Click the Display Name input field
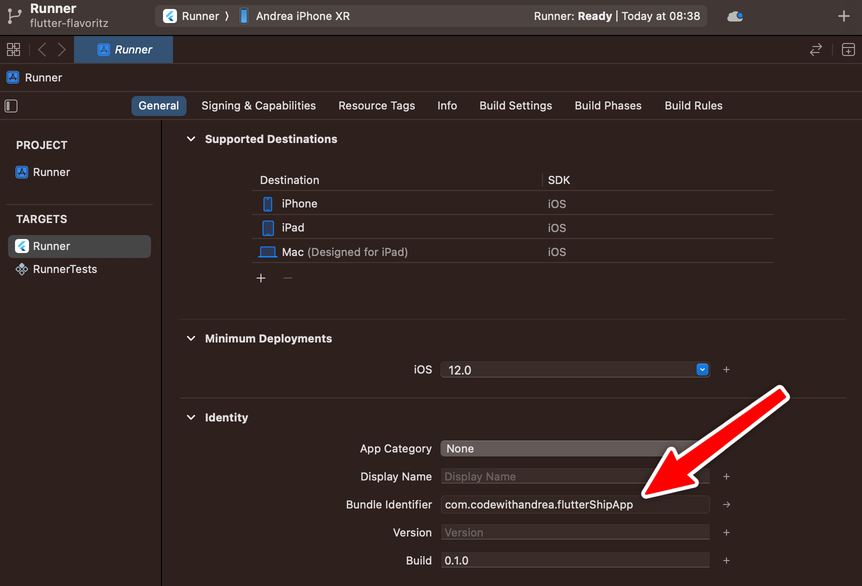This screenshot has height=586, width=862. pos(575,477)
